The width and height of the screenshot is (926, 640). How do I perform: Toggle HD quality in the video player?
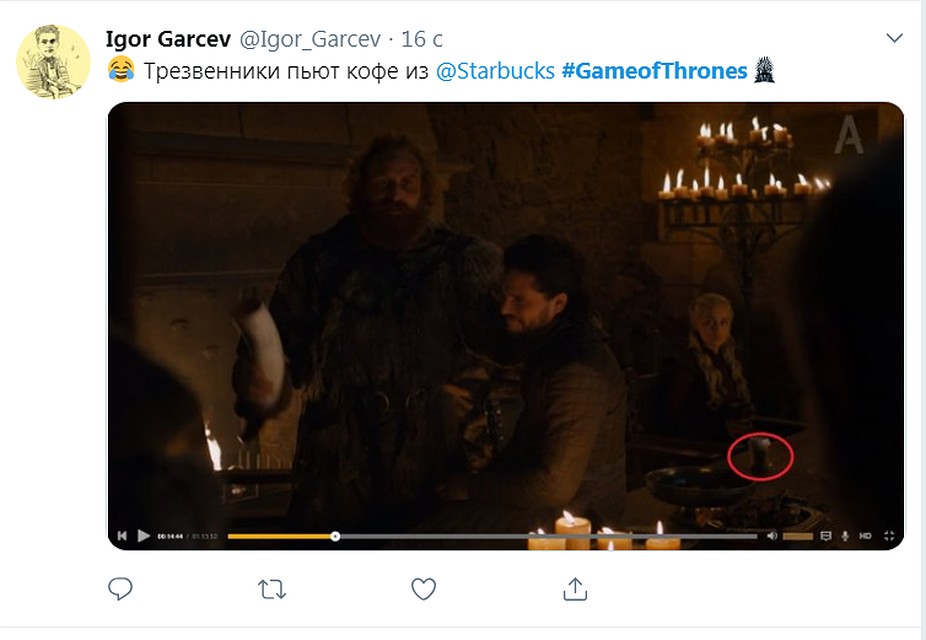[x=866, y=535]
